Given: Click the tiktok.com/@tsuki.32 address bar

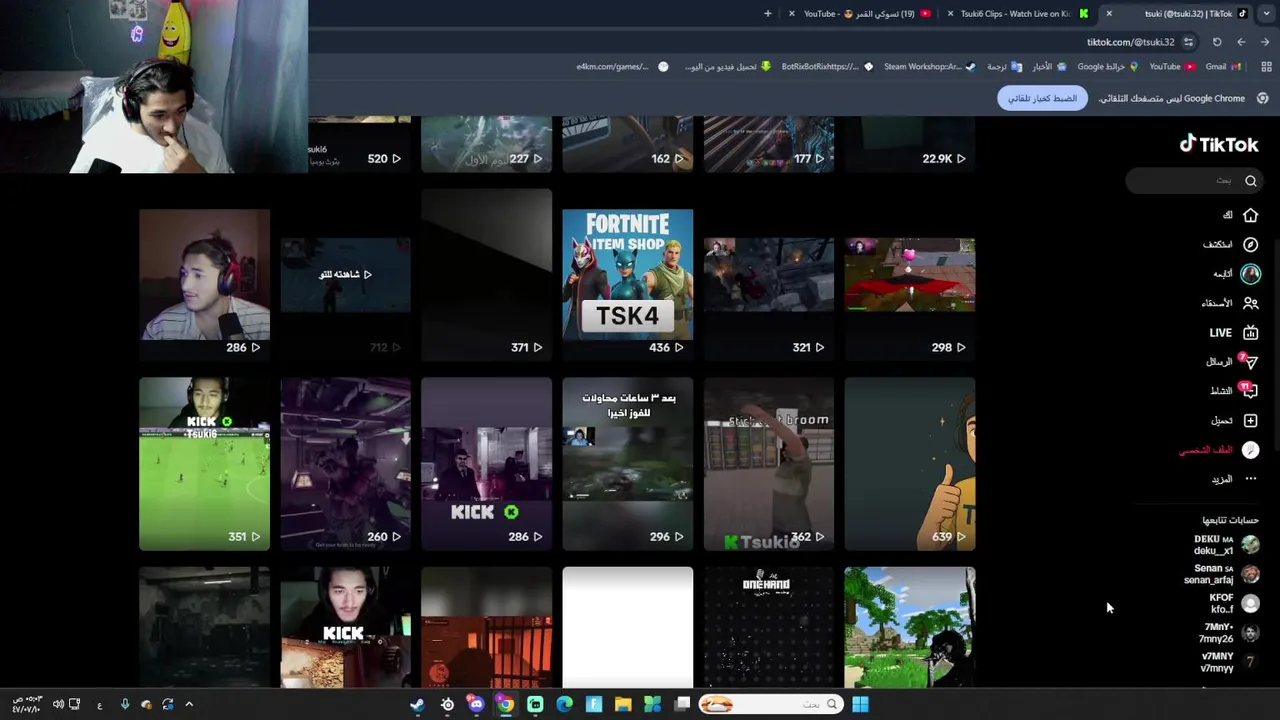Looking at the screenshot, I should tap(1130, 42).
